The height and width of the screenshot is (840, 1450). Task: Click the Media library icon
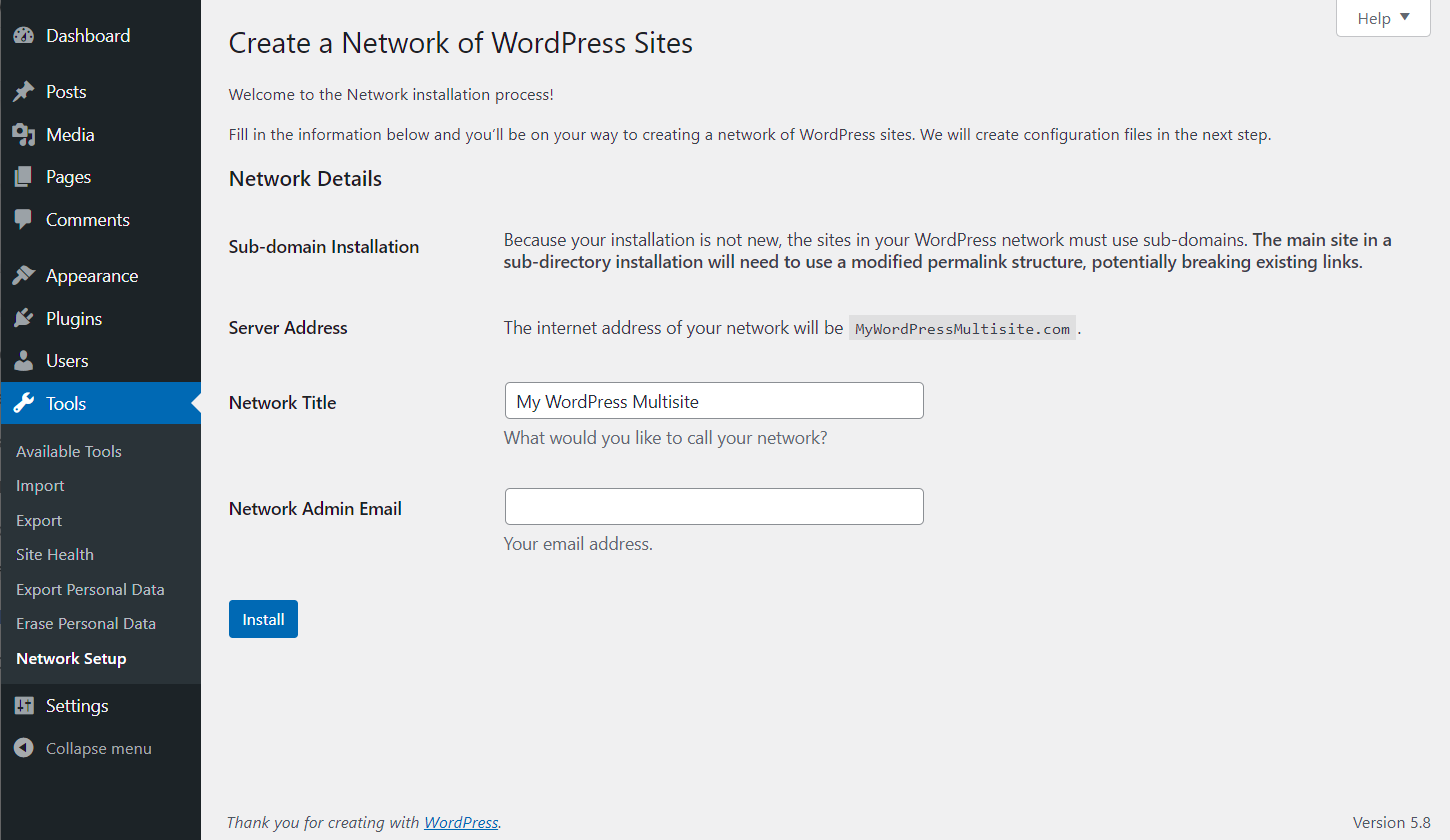pos(24,135)
